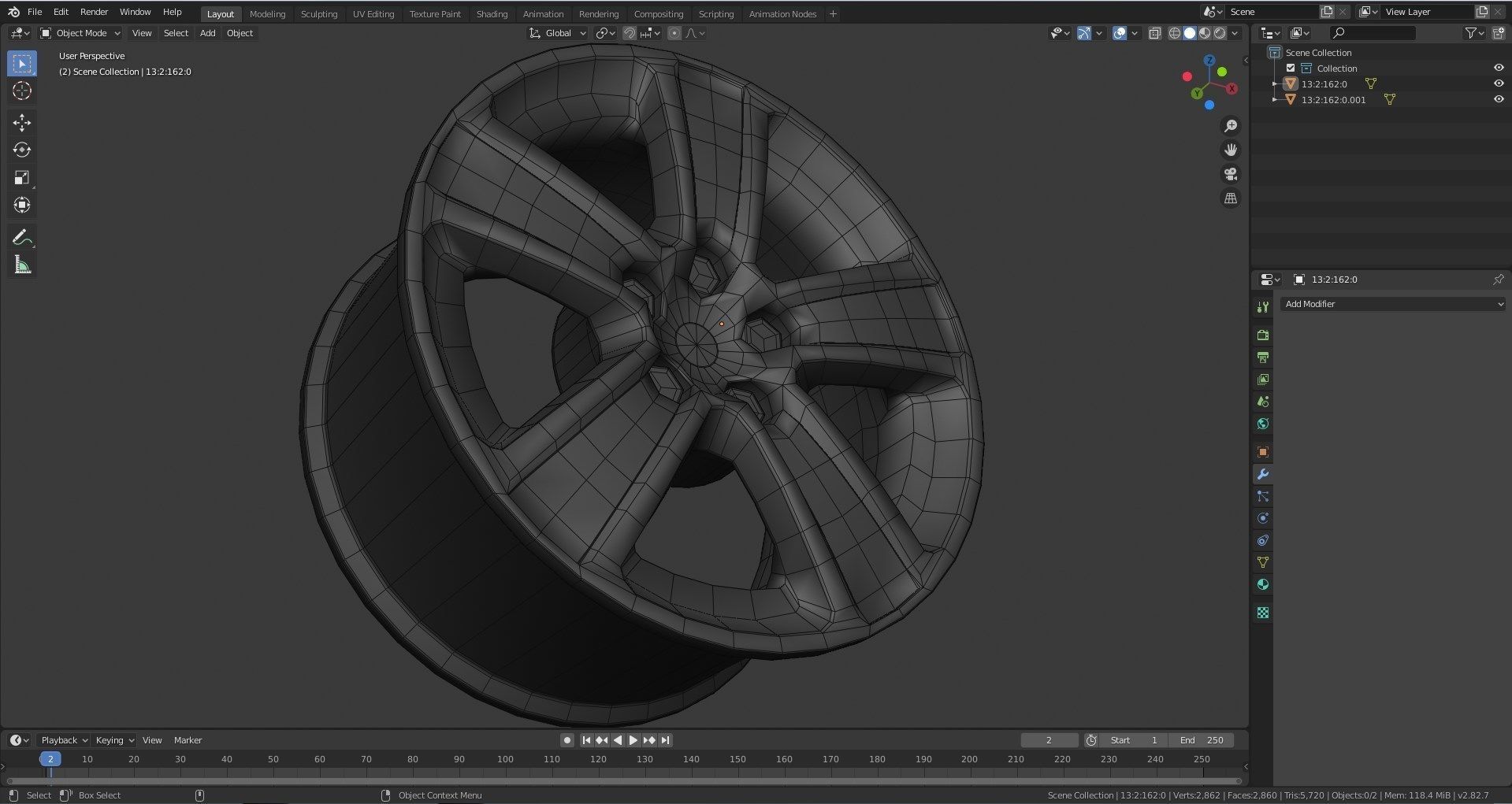Image resolution: width=1512 pixels, height=804 pixels.
Task: Select the Annotate tool
Action: pos(22,237)
